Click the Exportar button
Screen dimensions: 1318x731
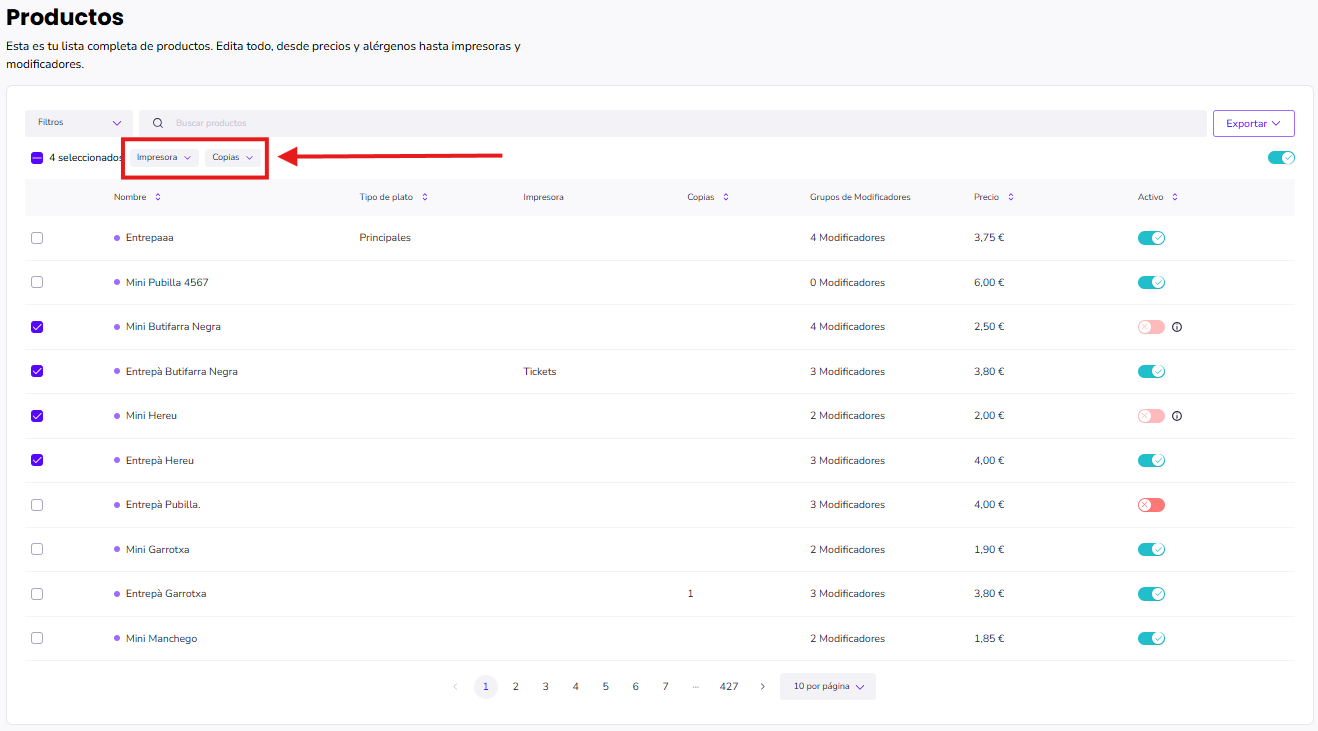click(1253, 123)
